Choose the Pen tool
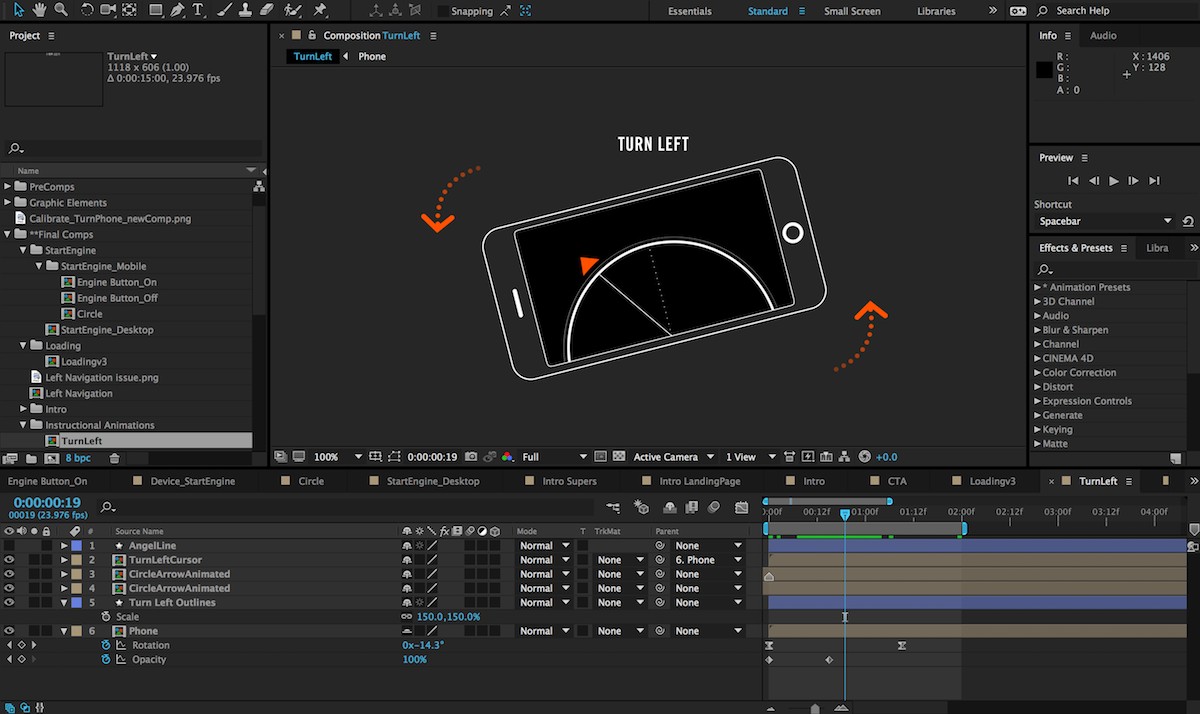Image resolution: width=1200 pixels, height=714 pixels. coord(178,11)
